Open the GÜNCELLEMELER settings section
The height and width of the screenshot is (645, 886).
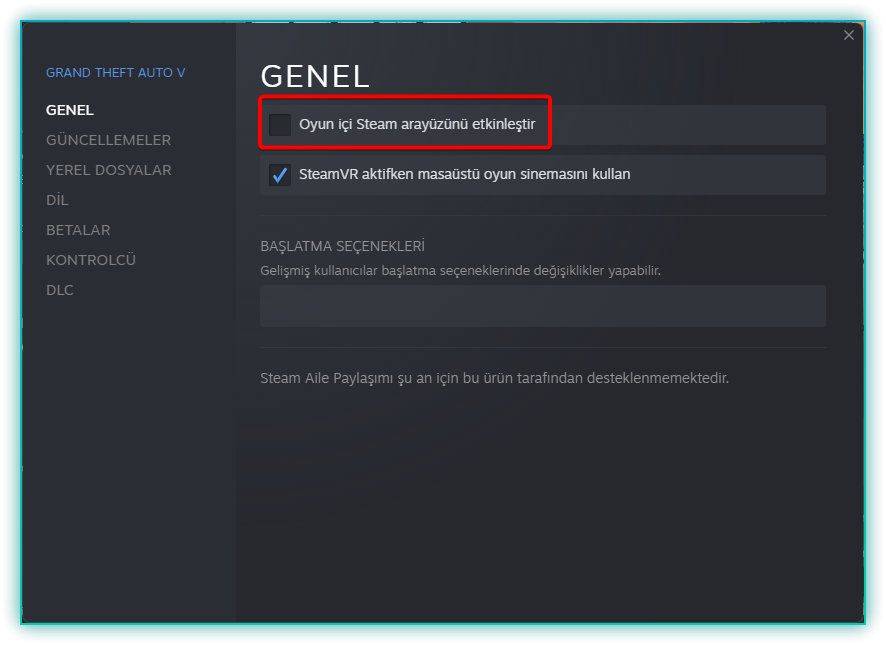tap(109, 140)
